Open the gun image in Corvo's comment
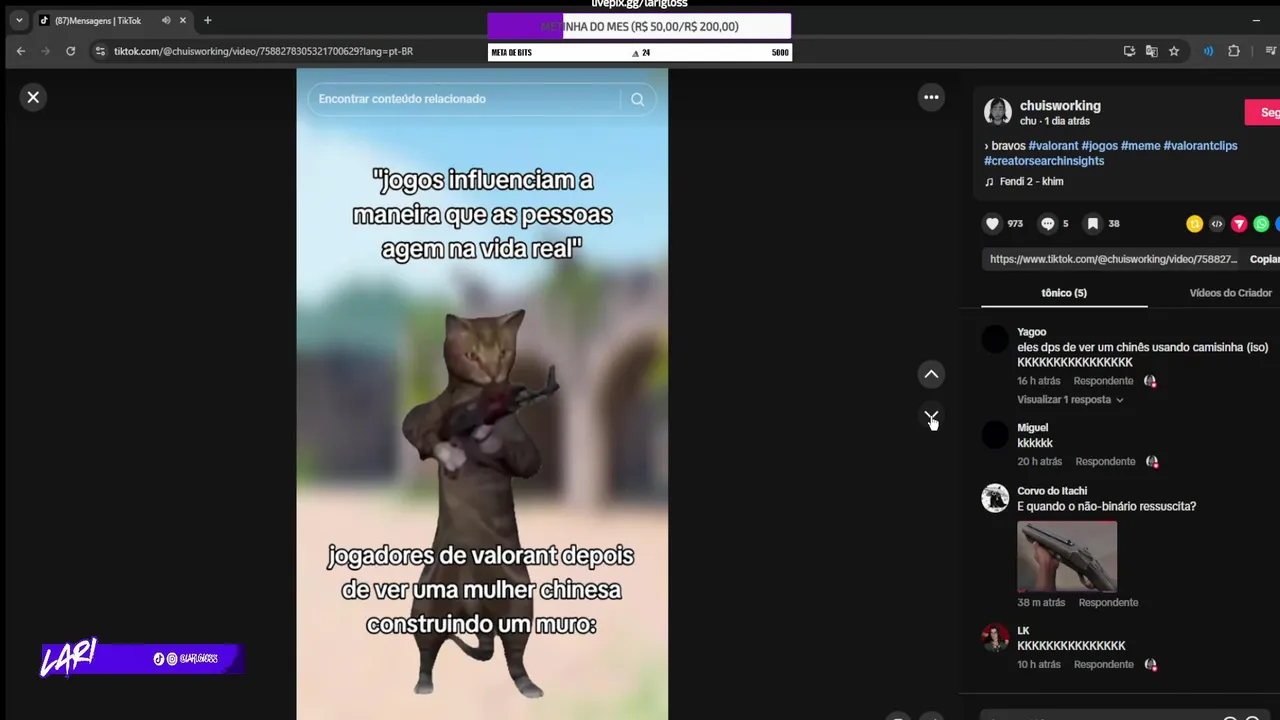 point(1067,556)
